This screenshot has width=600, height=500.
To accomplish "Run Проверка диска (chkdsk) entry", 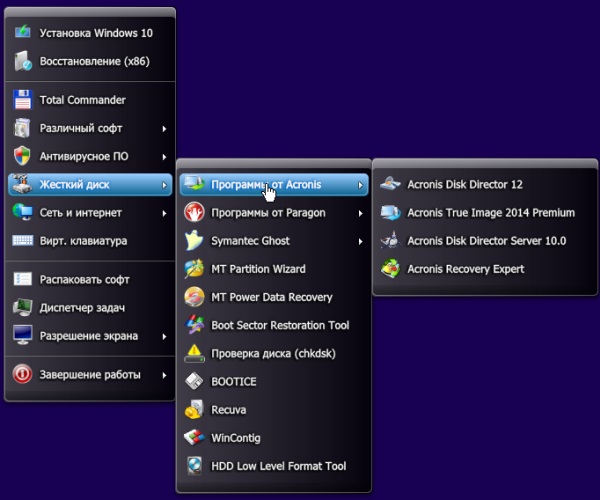I will coord(274,353).
